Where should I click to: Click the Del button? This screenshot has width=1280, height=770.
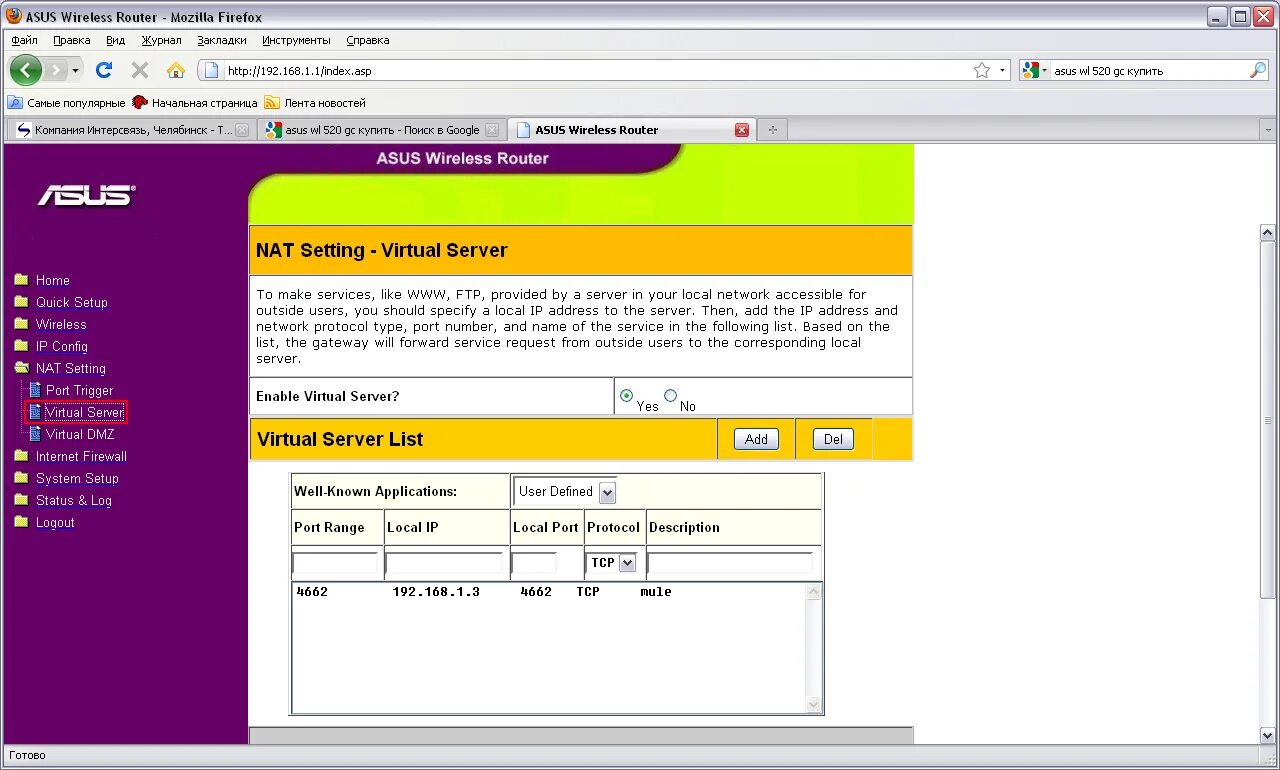833,439
